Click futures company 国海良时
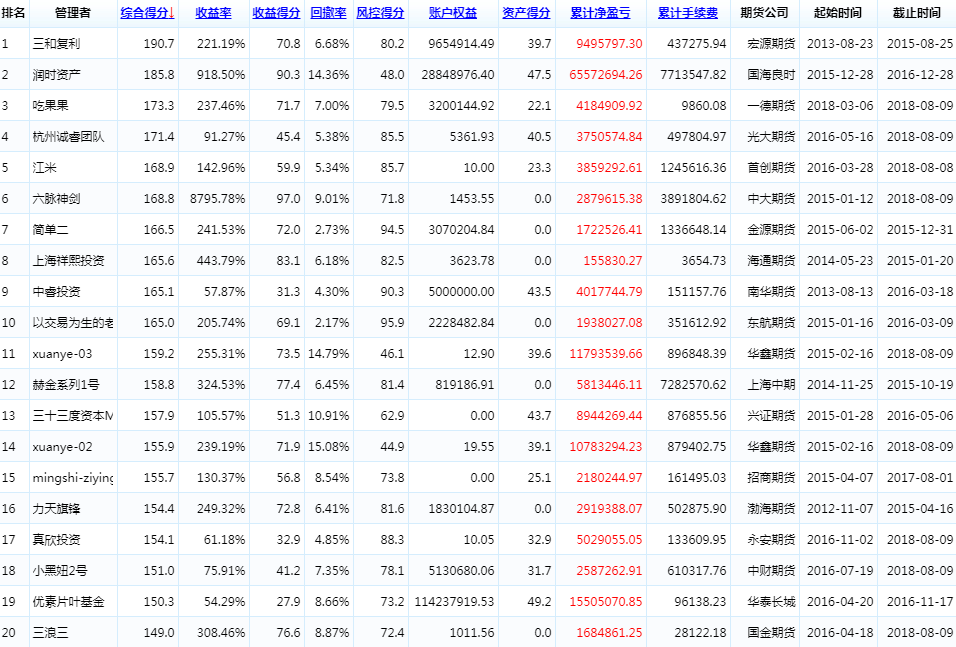This screenshot has width=956, height=647. (771, 75)
